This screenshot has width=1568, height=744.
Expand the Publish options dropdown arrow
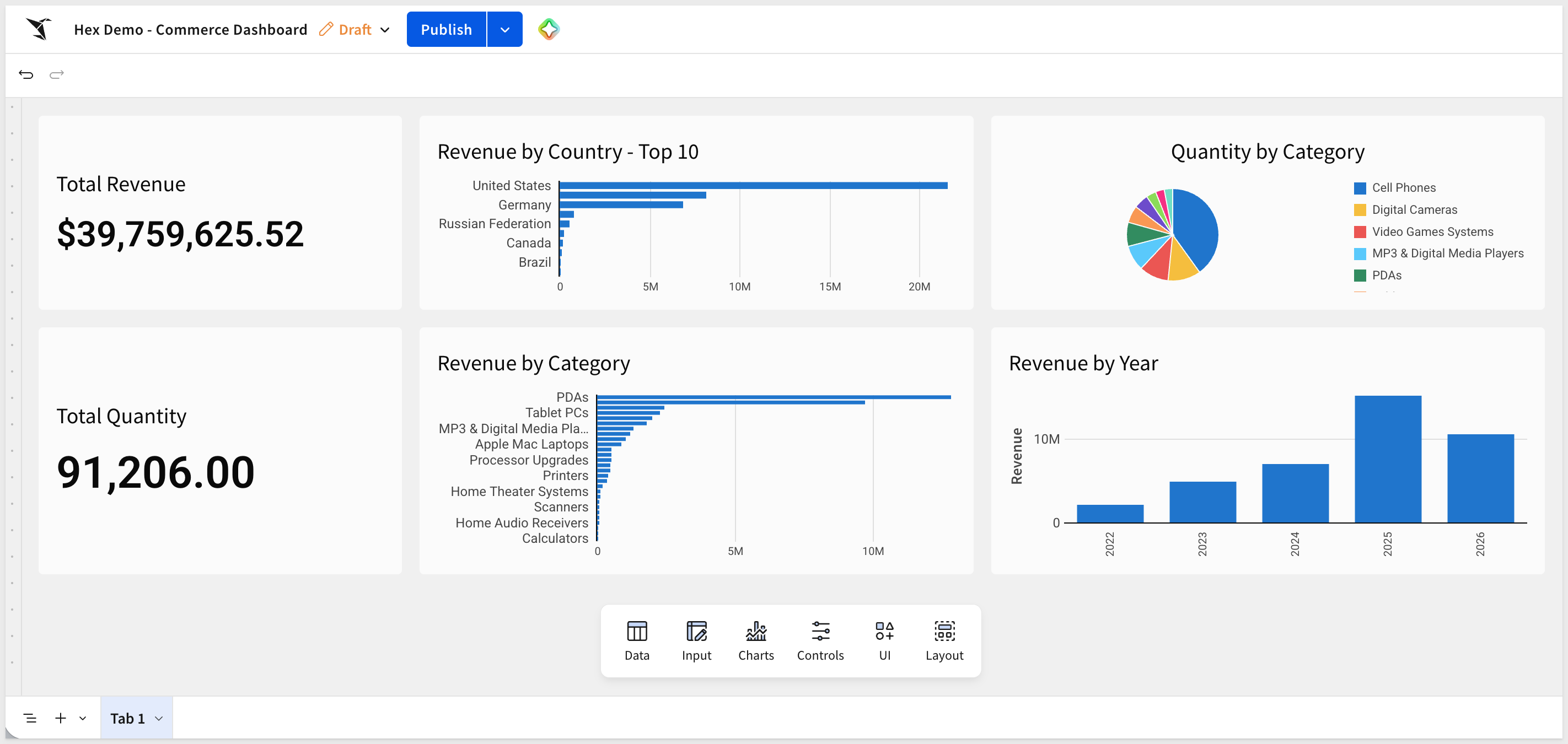504,29
